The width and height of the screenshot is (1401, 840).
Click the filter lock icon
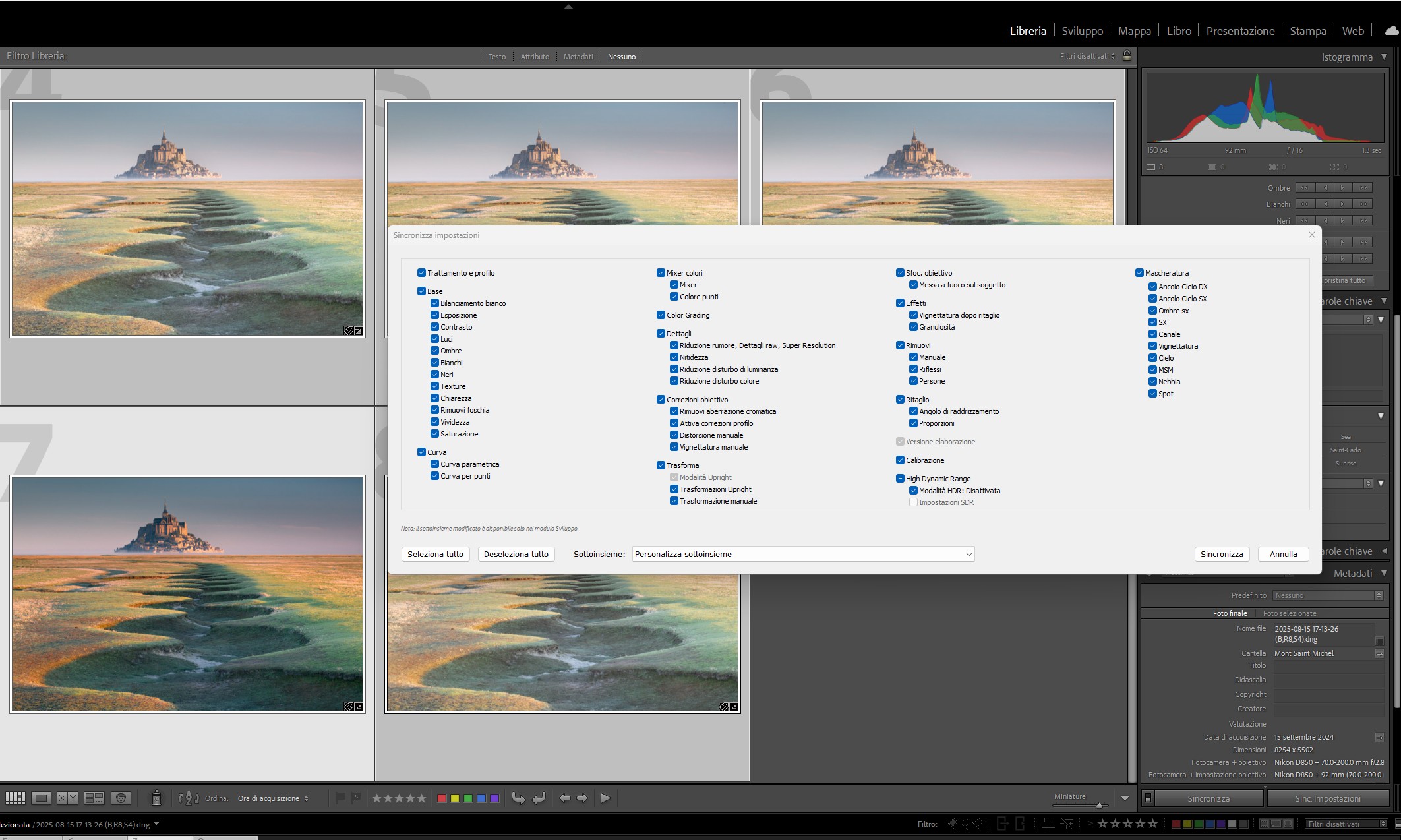[x=1127, y=55]
